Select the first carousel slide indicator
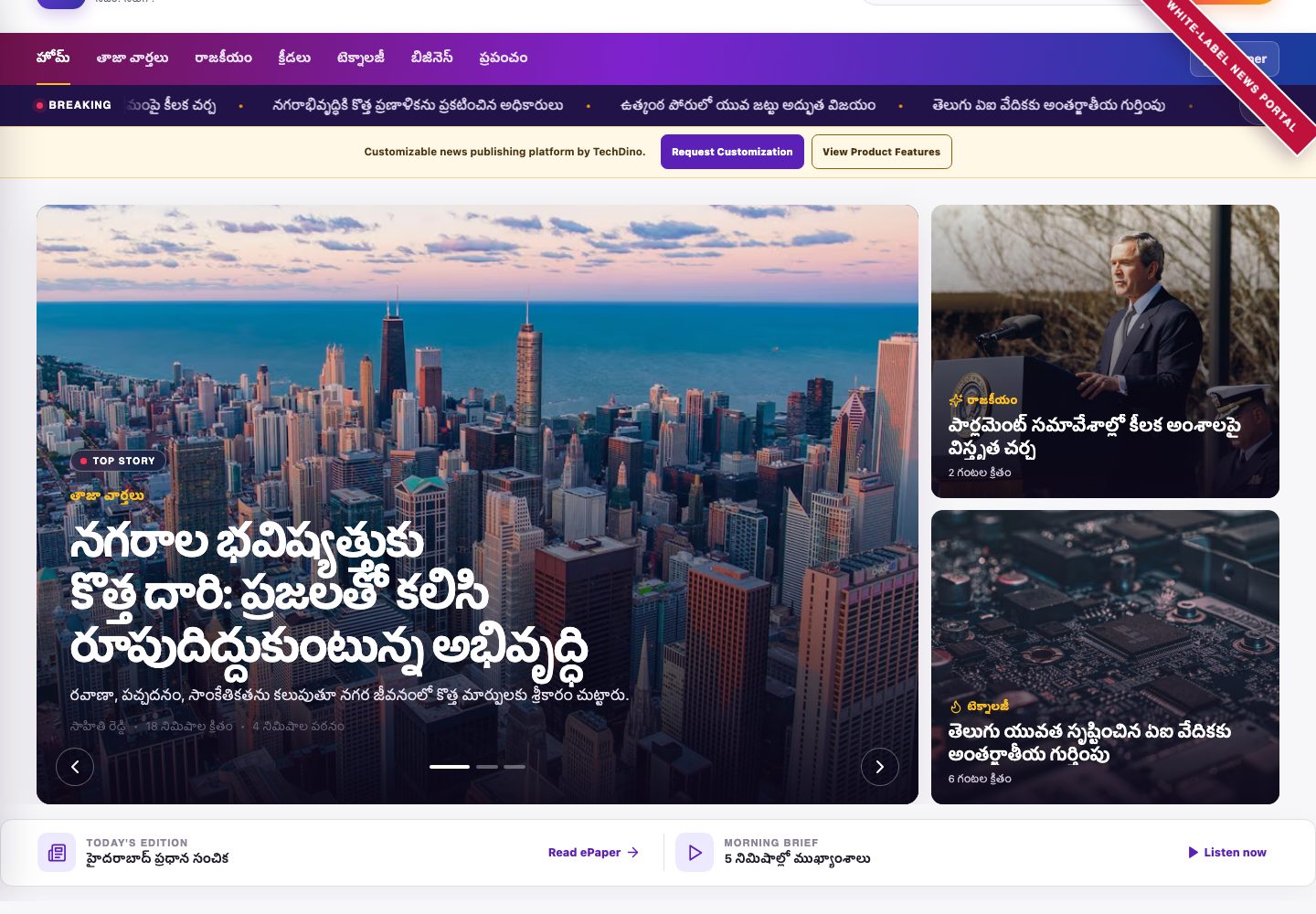Image resolution: width=1316 pixels, height=914 pixels. [x=450, y=767]
